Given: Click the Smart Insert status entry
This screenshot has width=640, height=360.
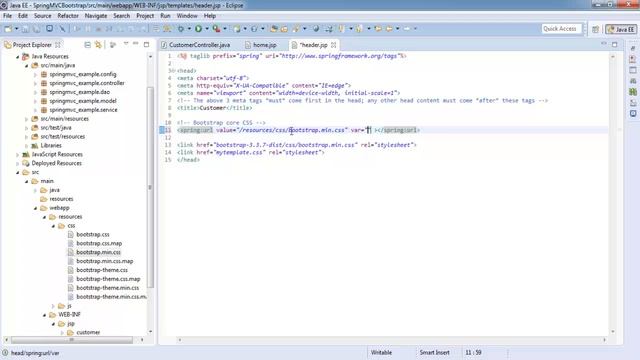Looking at the screenshot, I should coord(434,353).
